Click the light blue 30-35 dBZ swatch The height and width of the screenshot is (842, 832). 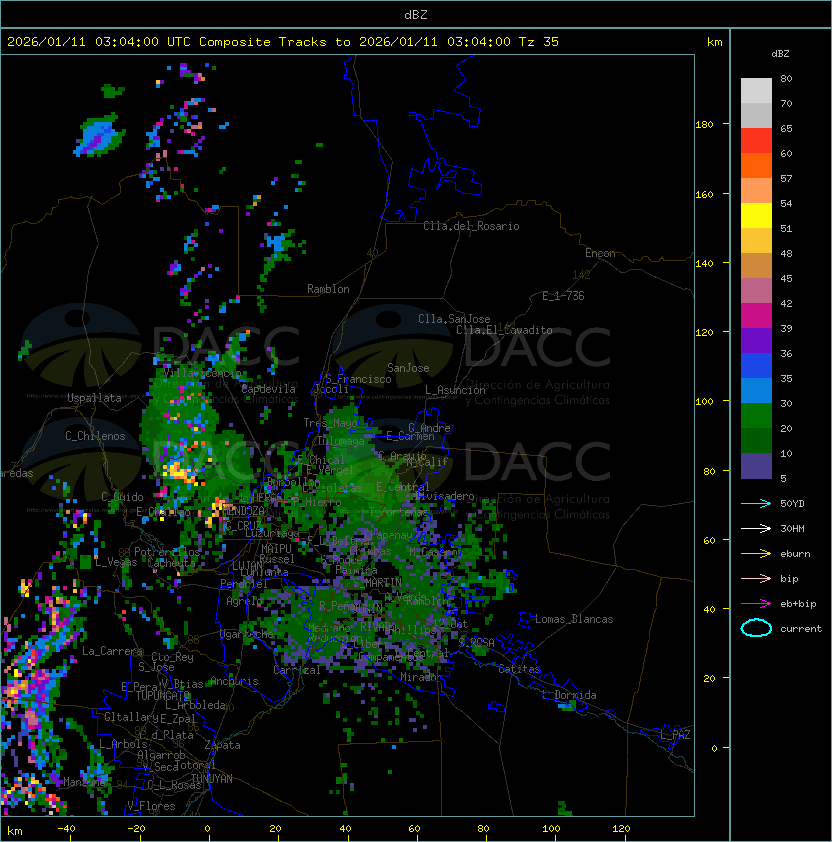click(x=756, y=390)
